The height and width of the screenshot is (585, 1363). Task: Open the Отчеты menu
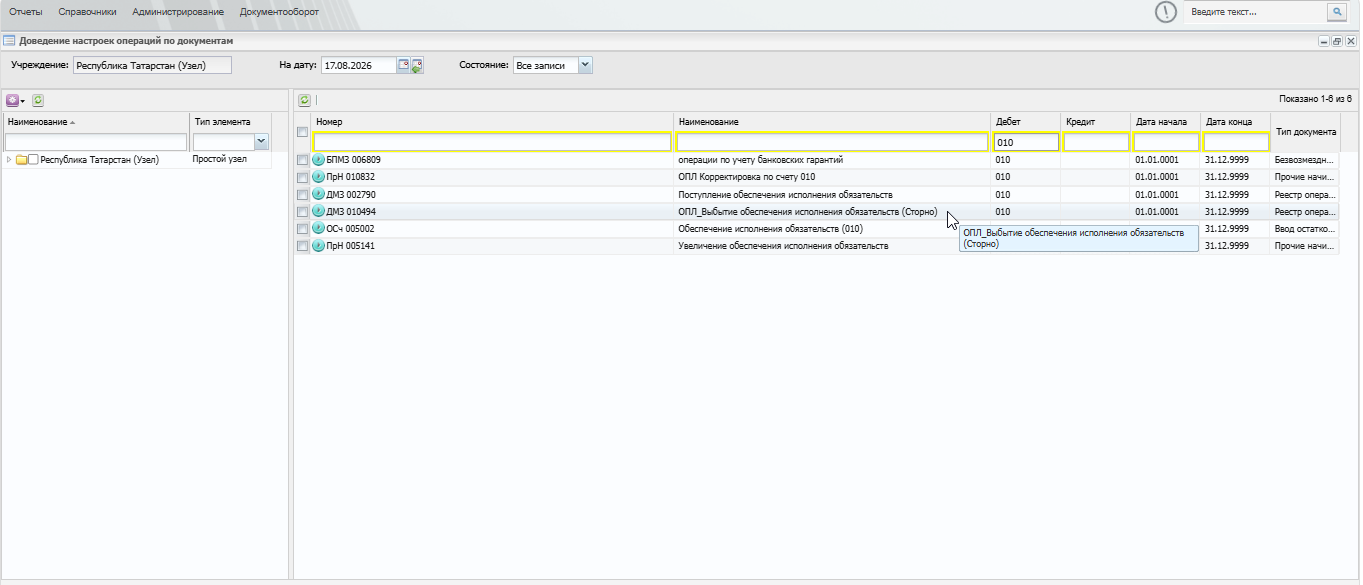pos(26,12)
